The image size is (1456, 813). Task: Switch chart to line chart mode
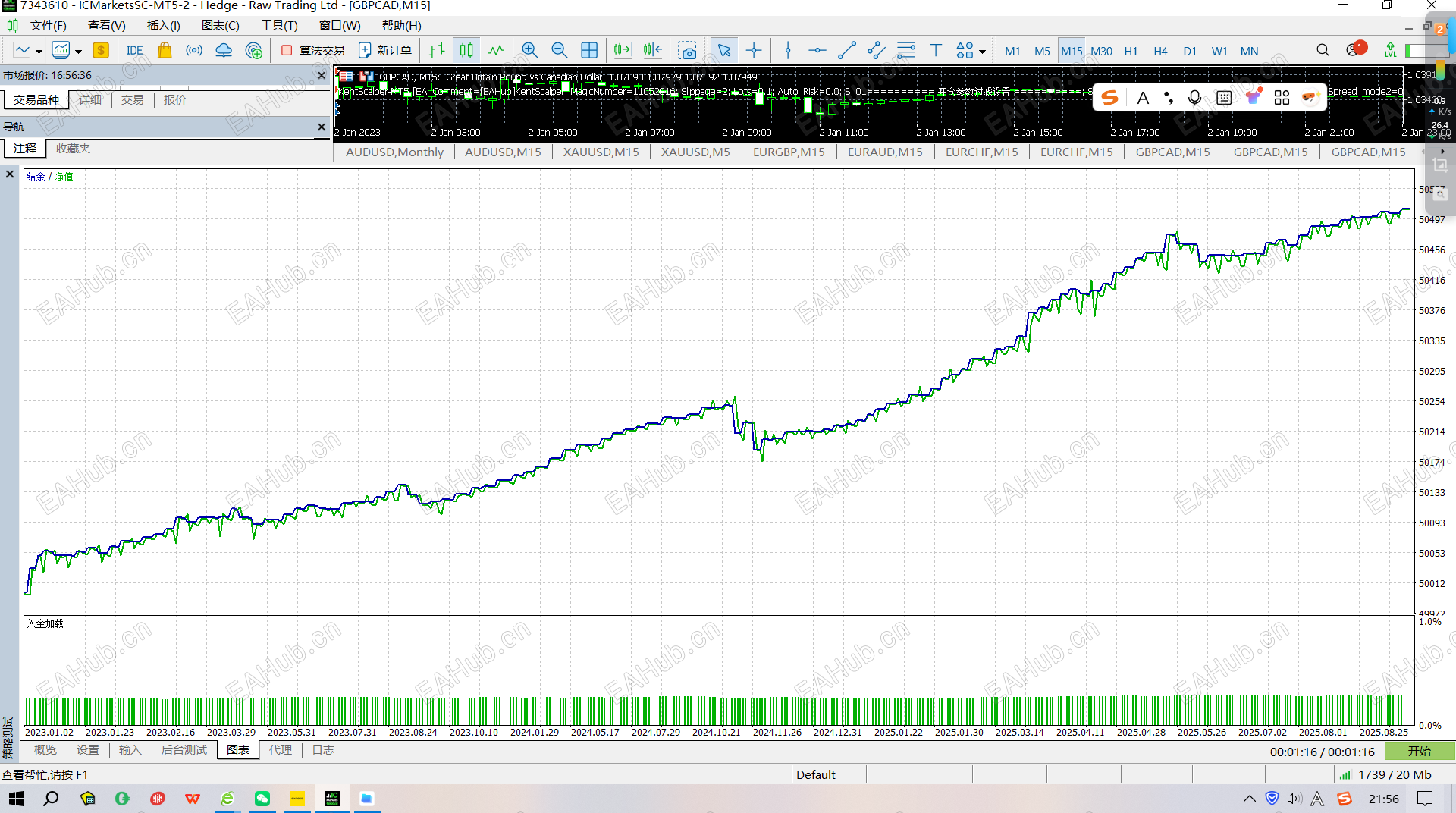[496, 51]
